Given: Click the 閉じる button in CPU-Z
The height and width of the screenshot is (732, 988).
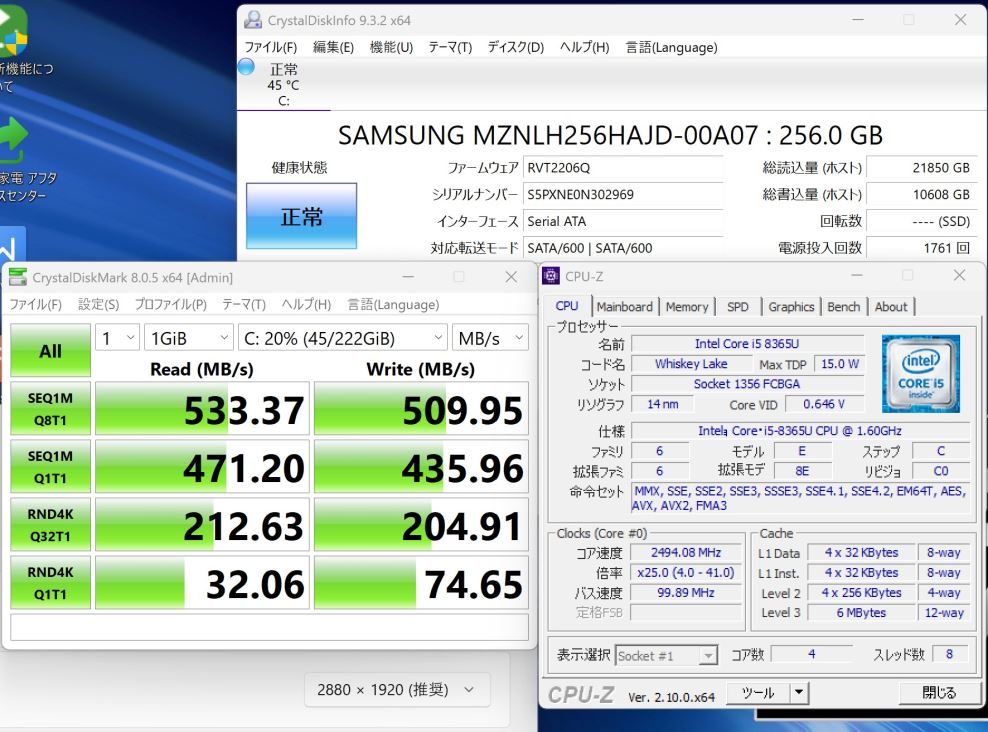Looking at the screenshot, I should (x=939, y=692).
